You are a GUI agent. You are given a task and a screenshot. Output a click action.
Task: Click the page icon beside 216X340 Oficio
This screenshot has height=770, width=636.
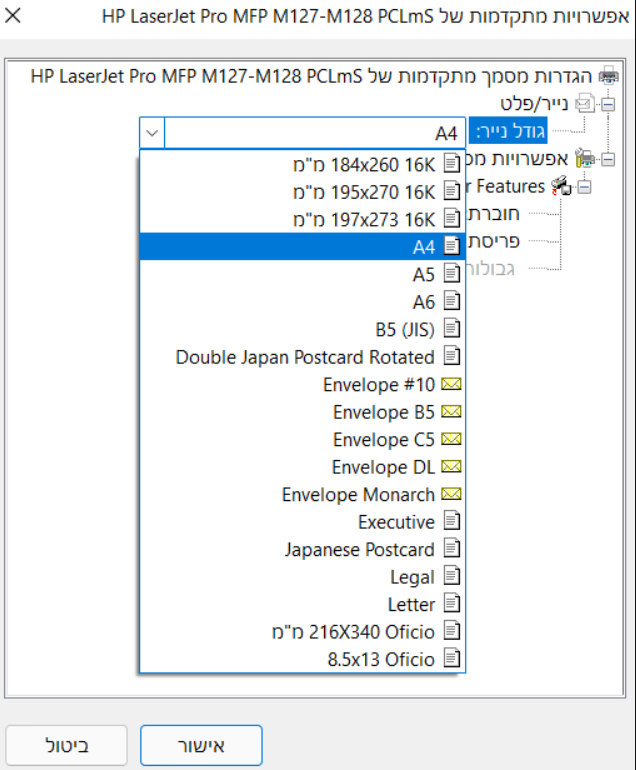[x=452, y=631]
